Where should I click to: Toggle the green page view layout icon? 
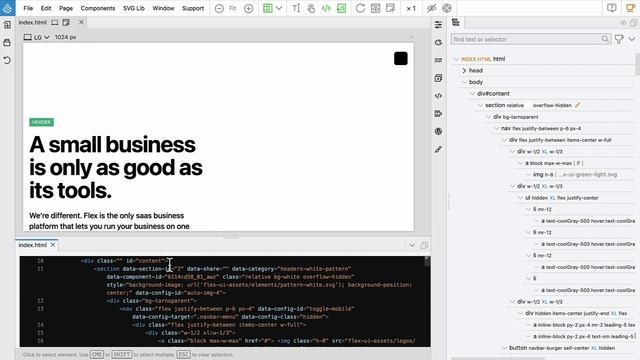(268, 8)
